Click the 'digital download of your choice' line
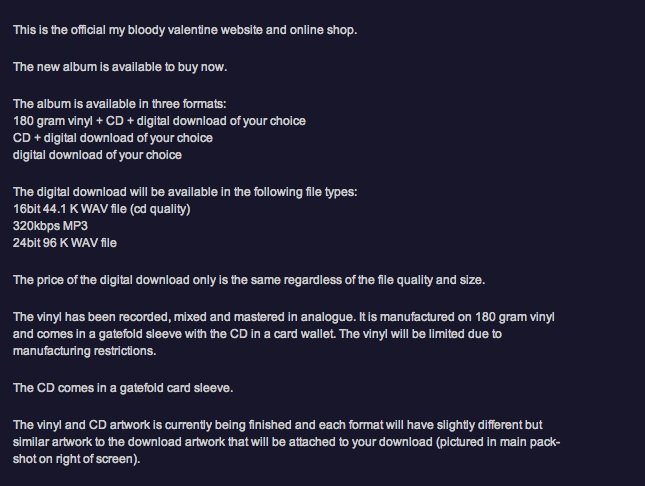Image resolution: width=645 pixels, height=486 pixels. click(x=97, y=155)
